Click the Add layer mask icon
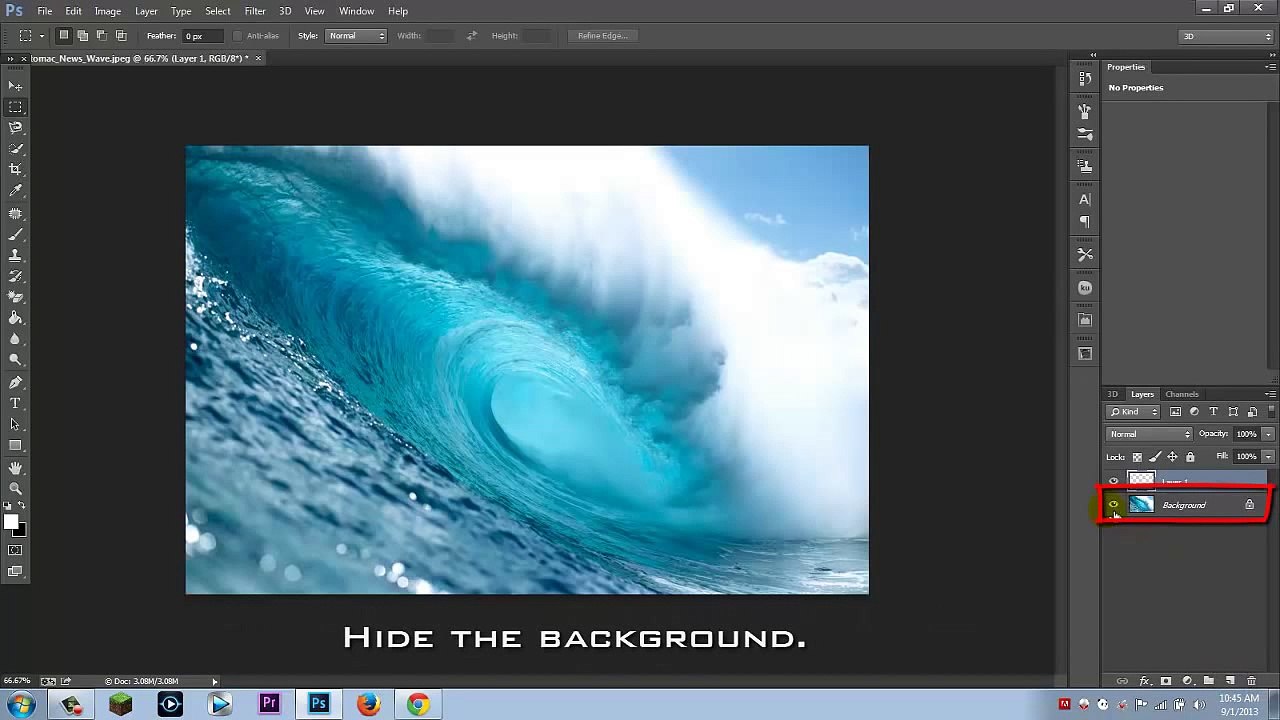The width and height of the screenshot is (1280, 720). click(x=1166, y=681)
